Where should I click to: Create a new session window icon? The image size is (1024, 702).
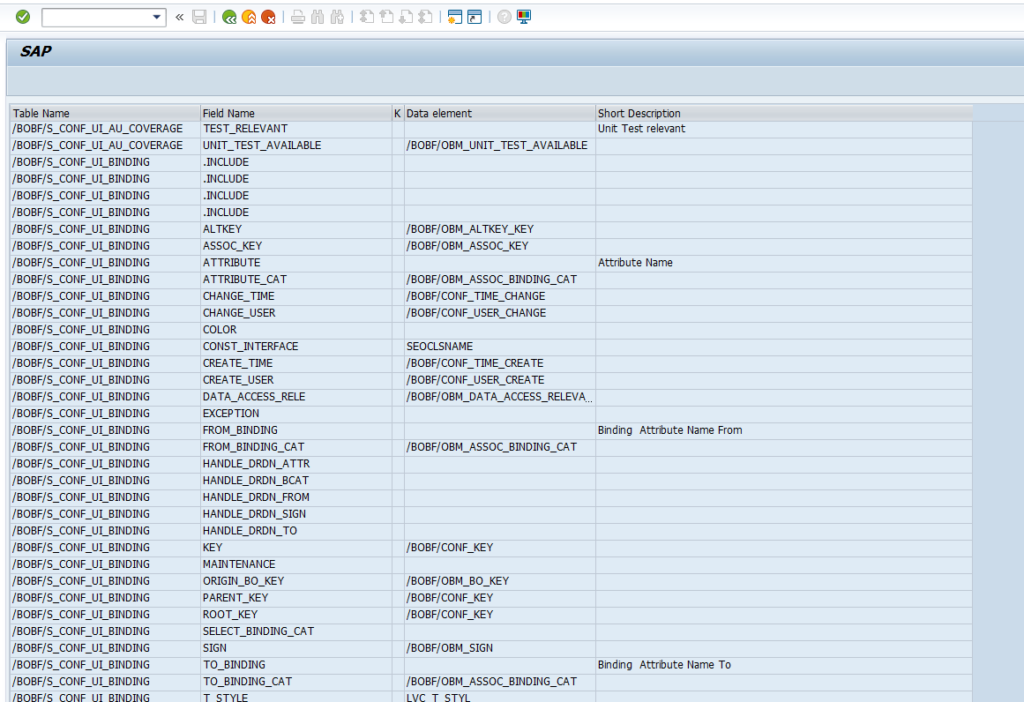[455, 17]
